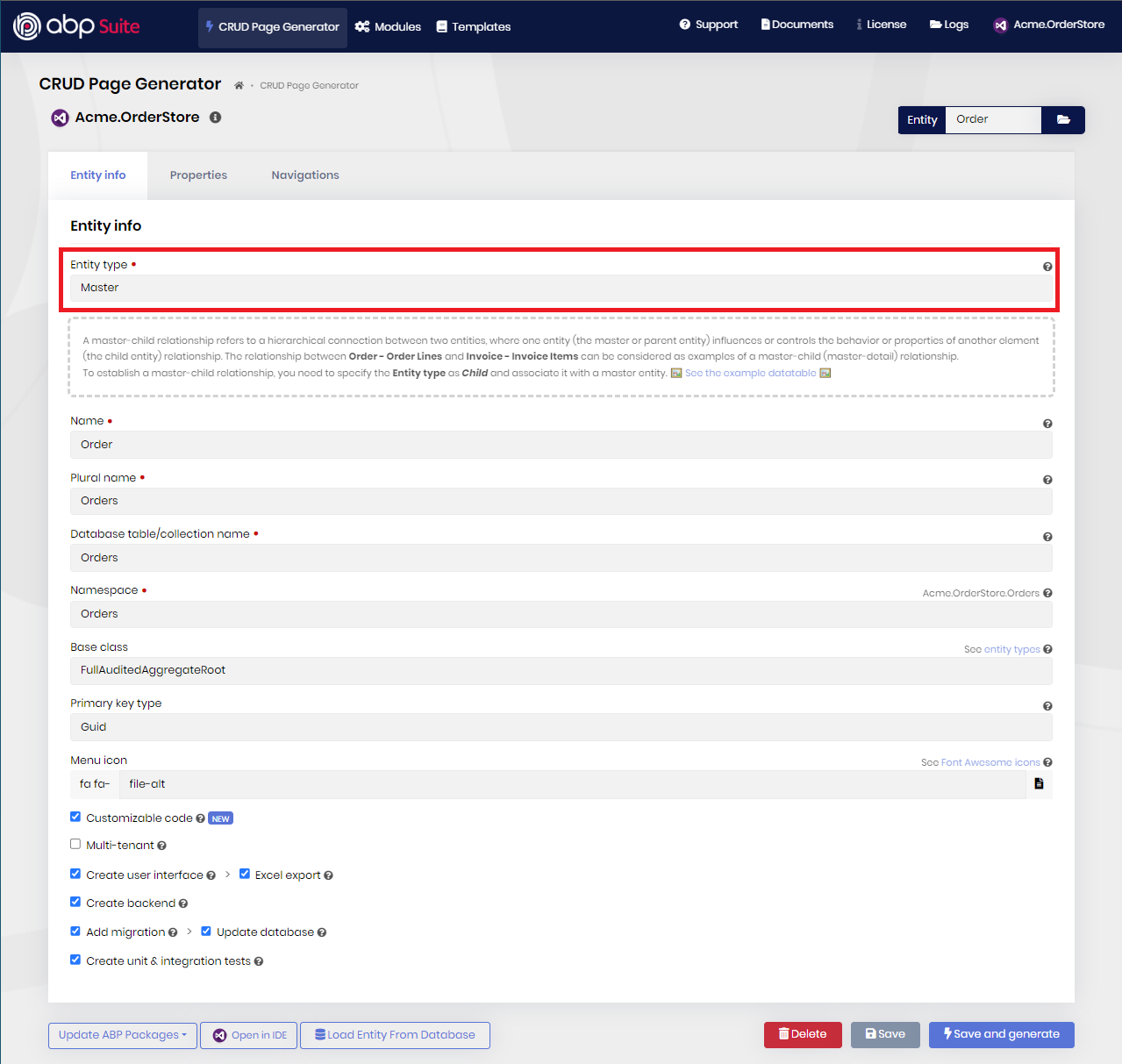Click file-alt icon preview at field end

coord(1039,784)
